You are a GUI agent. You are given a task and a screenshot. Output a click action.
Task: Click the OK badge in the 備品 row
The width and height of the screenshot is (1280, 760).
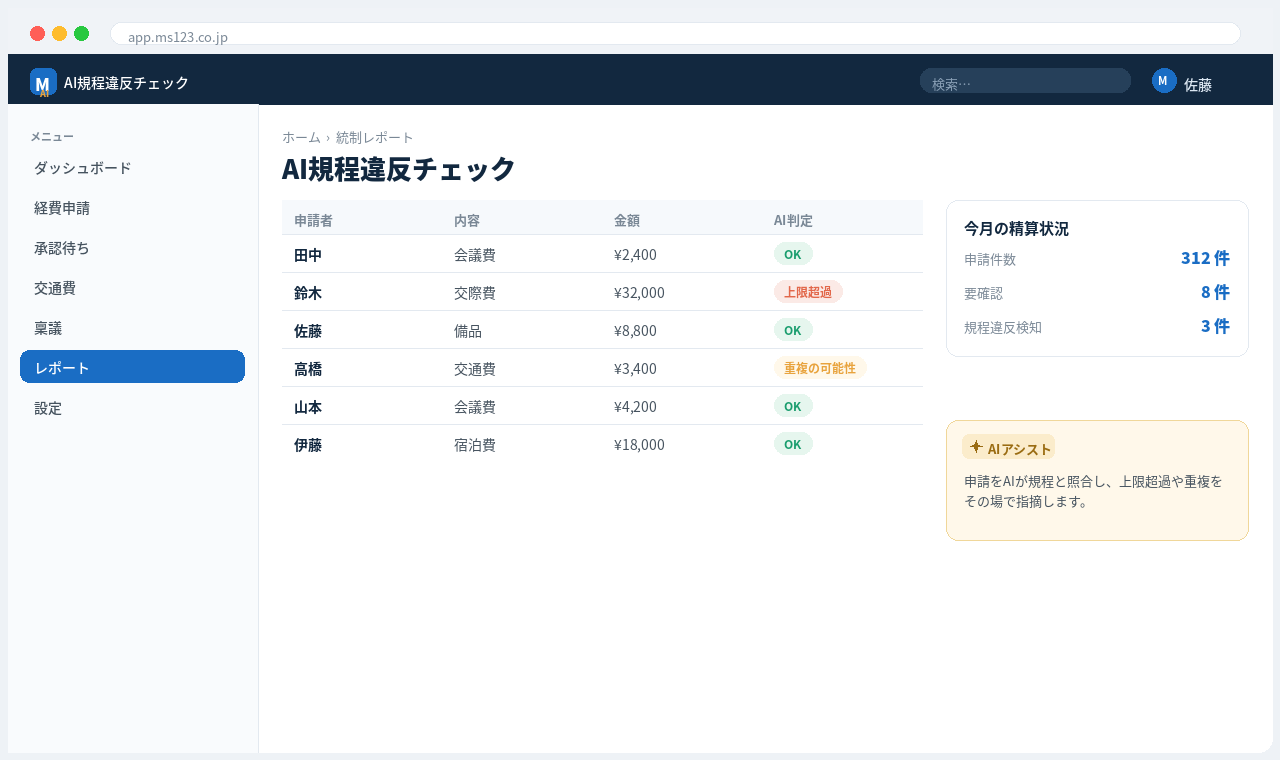793,330
